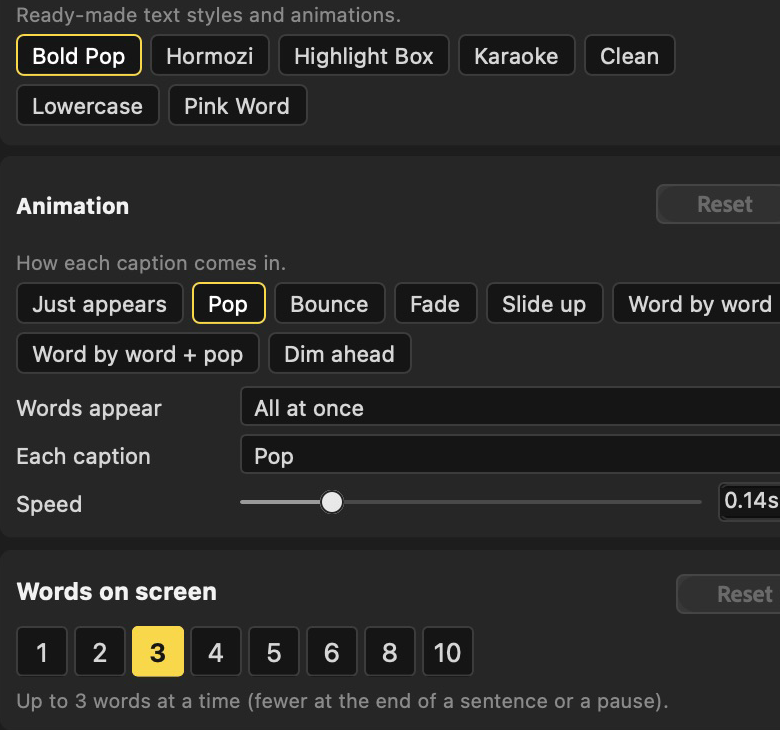
Task: Click the 'Words appear' label
Action: [x=89, y=409]
